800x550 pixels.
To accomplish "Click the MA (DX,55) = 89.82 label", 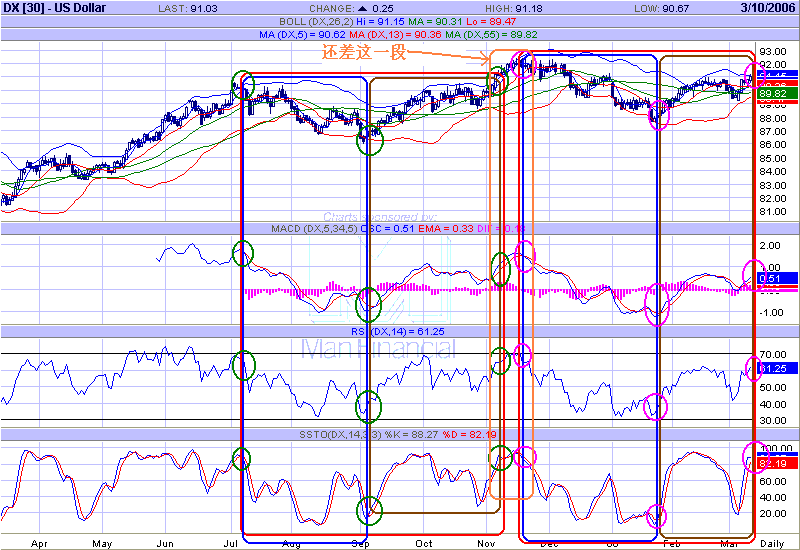I will point(491,35).
